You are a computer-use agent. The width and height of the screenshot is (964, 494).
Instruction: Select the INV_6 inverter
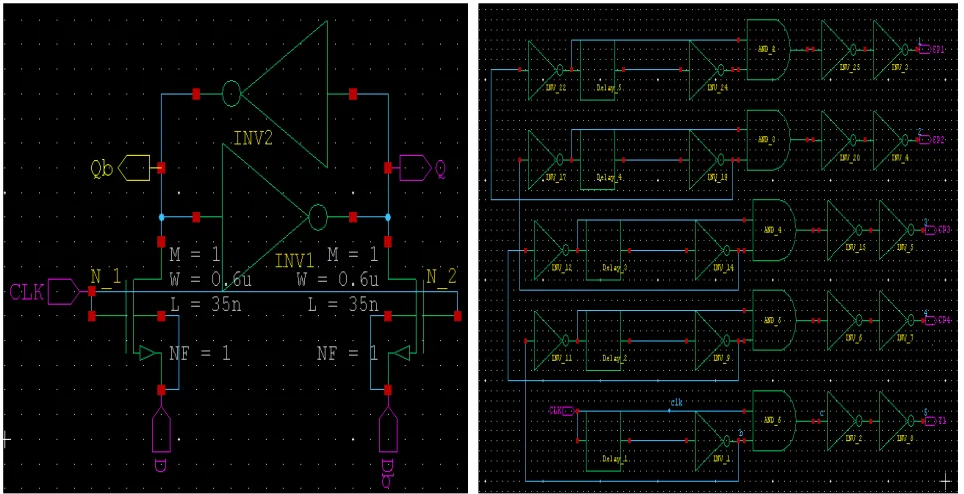847,320
